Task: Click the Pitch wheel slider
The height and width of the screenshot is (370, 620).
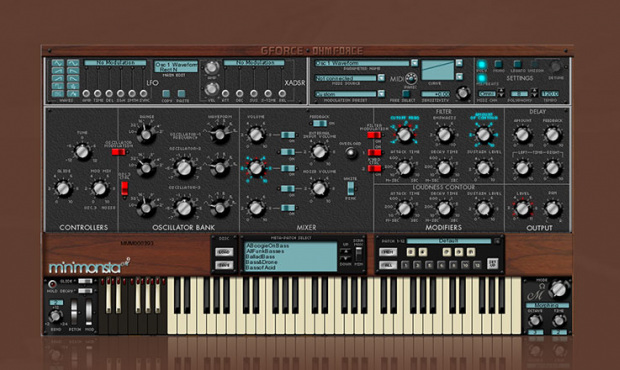Action: point(74,311)
